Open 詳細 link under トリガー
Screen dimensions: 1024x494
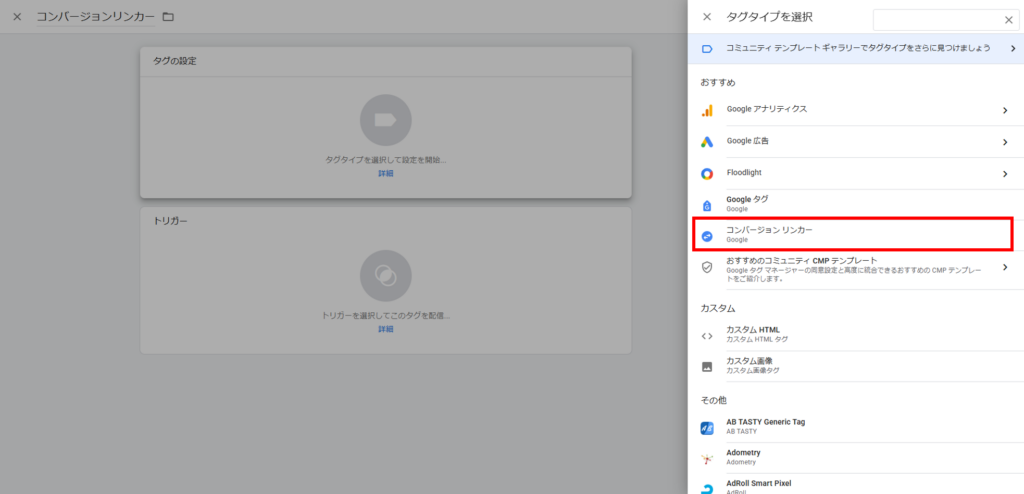click(x=386, y=329)
